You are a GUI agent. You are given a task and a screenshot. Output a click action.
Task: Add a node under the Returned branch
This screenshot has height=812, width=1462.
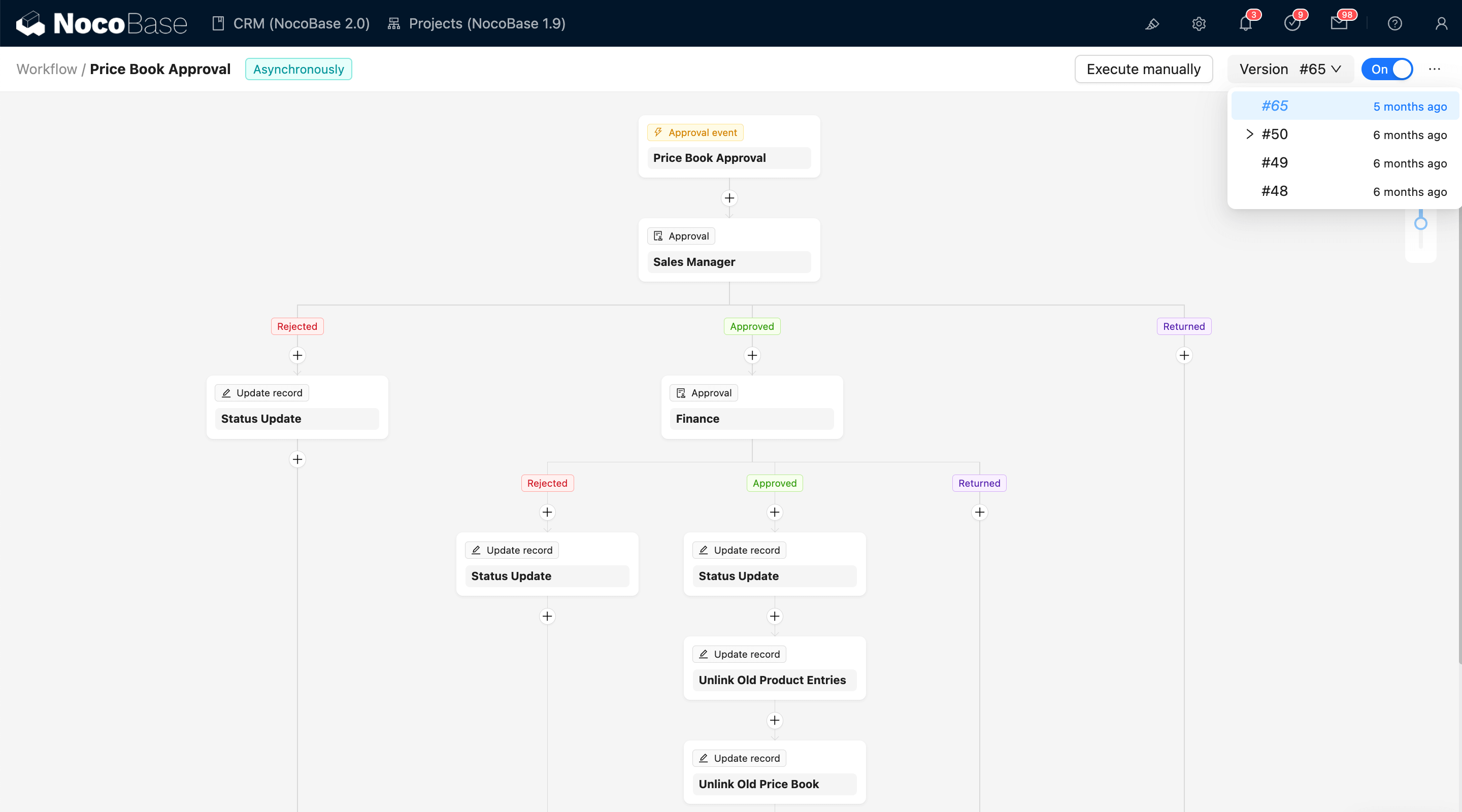[1184, 355]
